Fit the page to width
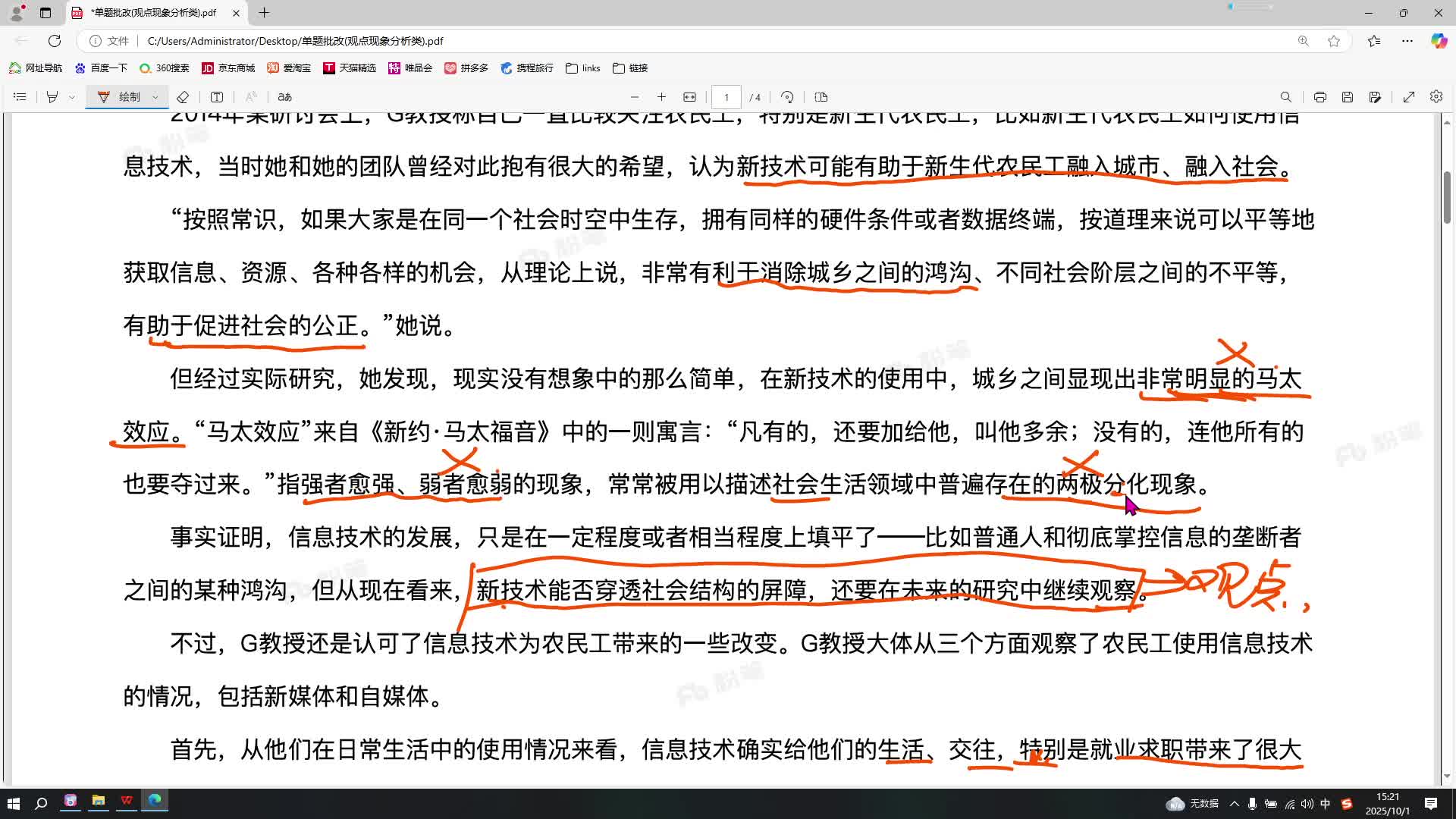Screen dimensions: 1456x819 689,97
